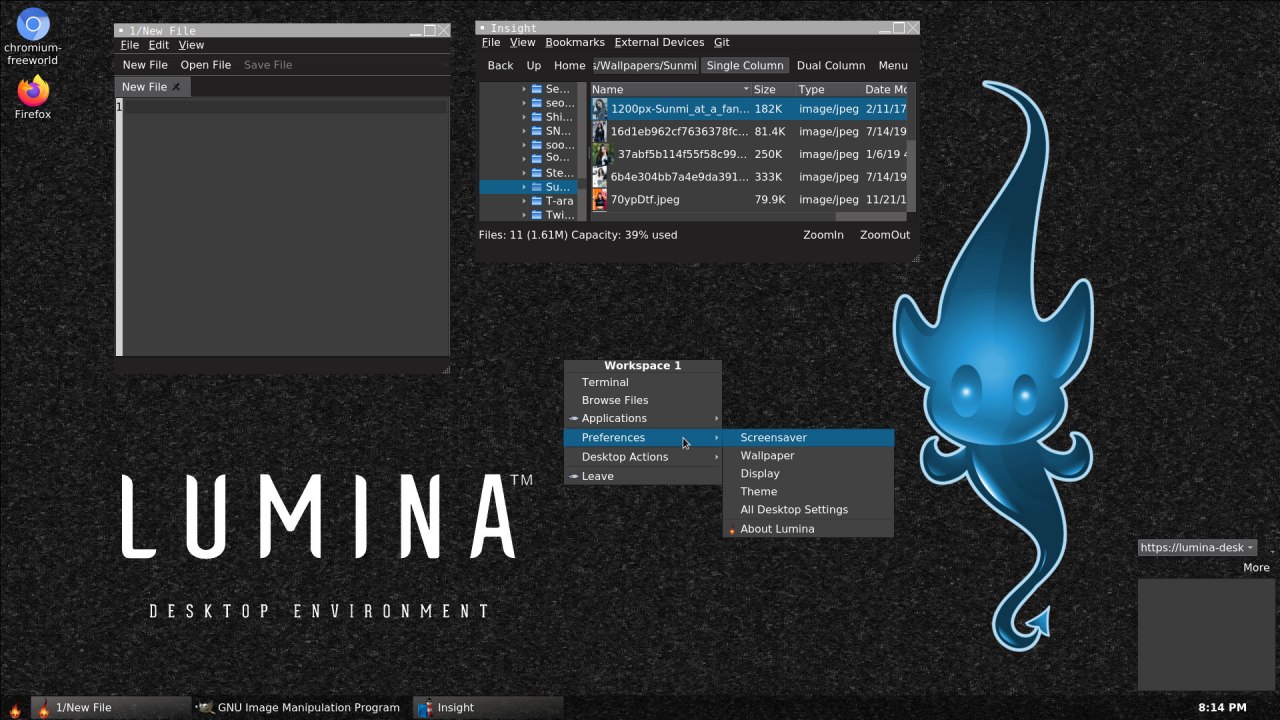Sort by the Name column header
This screenshot has width=1280, height=720.
point(669,89)
